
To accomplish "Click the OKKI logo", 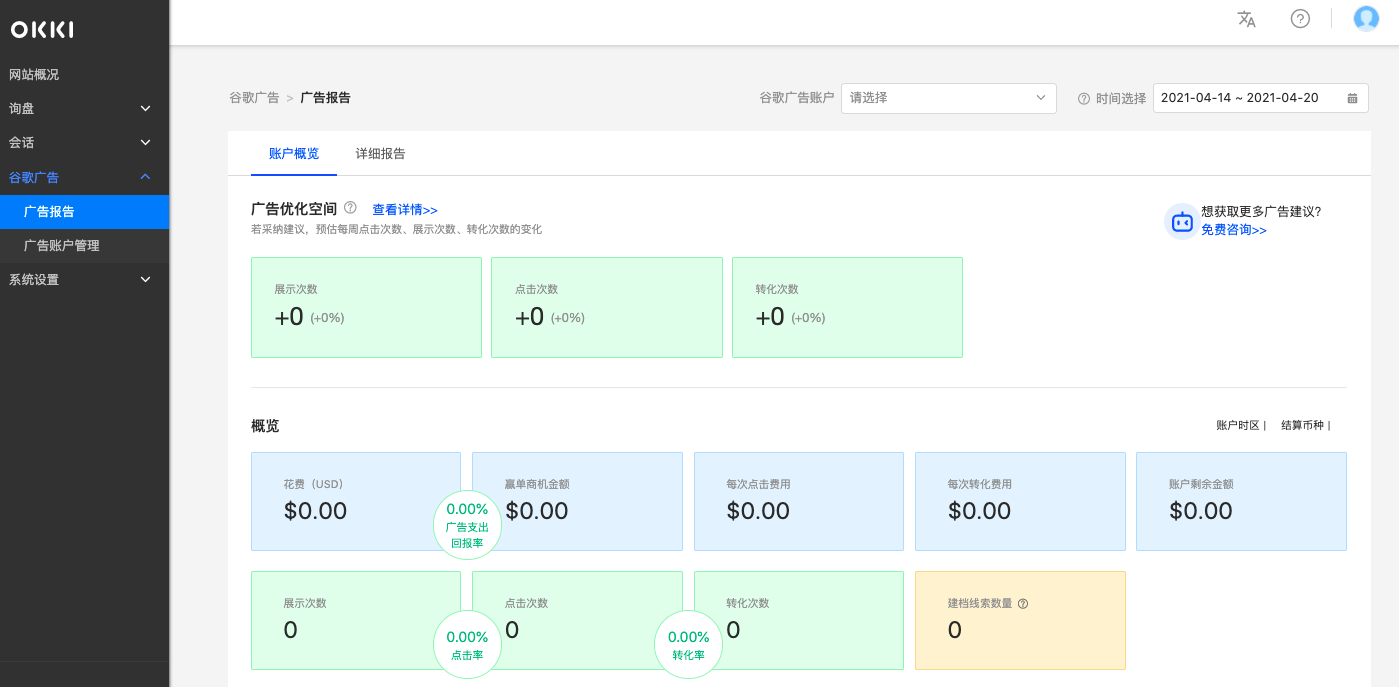I will [42, 30].
